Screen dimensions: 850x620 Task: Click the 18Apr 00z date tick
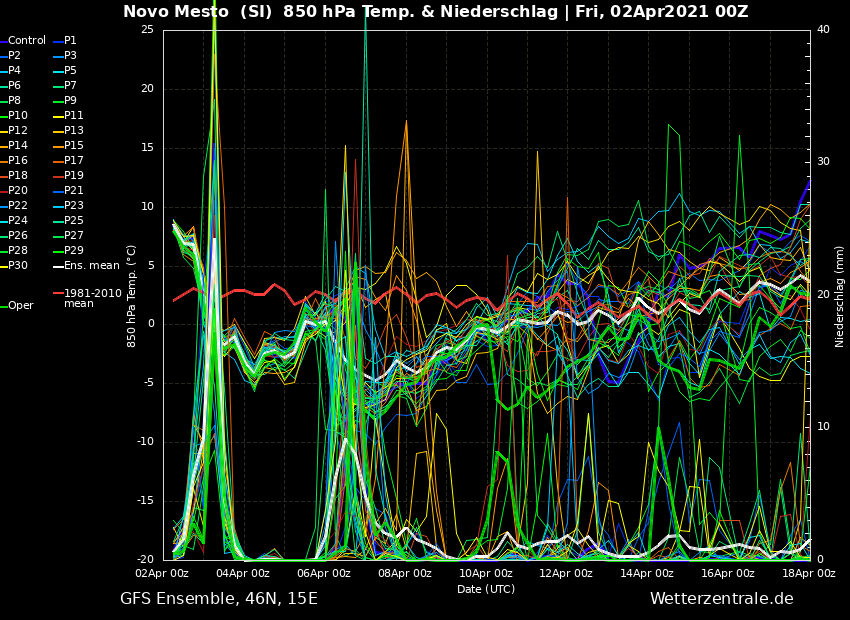[x=808, y=574]
